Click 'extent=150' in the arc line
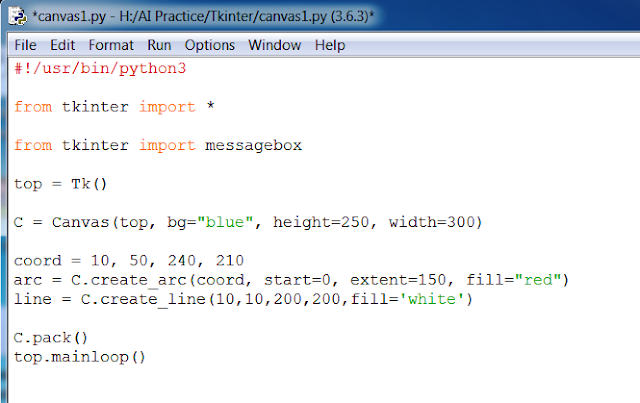 click(398, 280)
